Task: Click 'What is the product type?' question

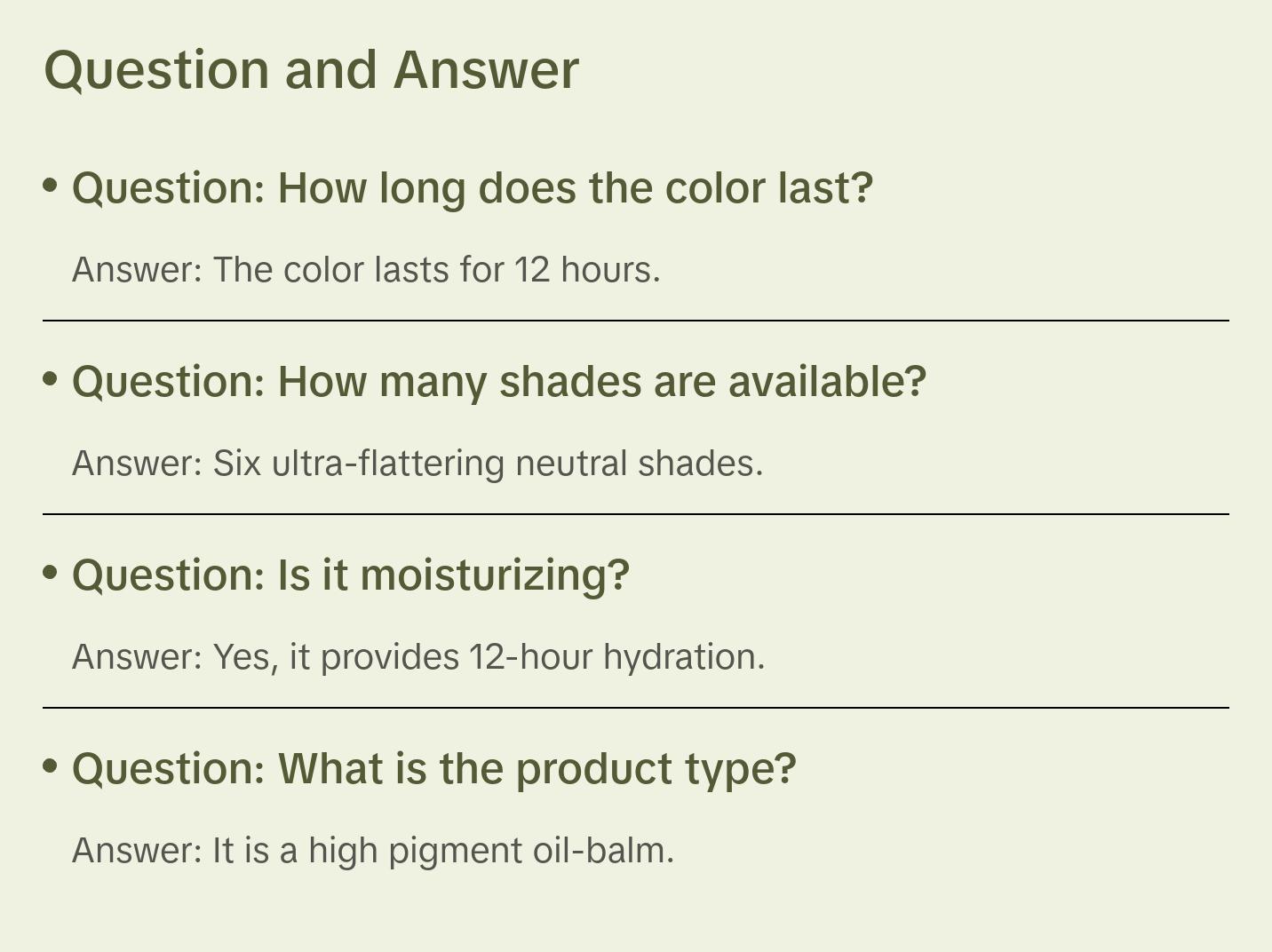Action: (434, 769)
